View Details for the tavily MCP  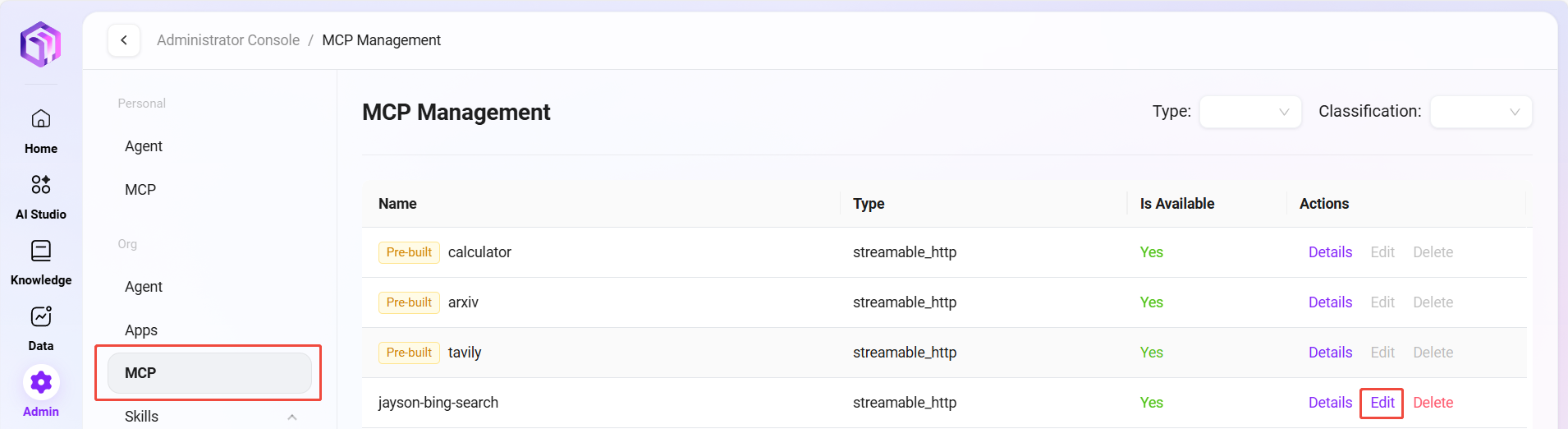click(x=1330, y=353)
